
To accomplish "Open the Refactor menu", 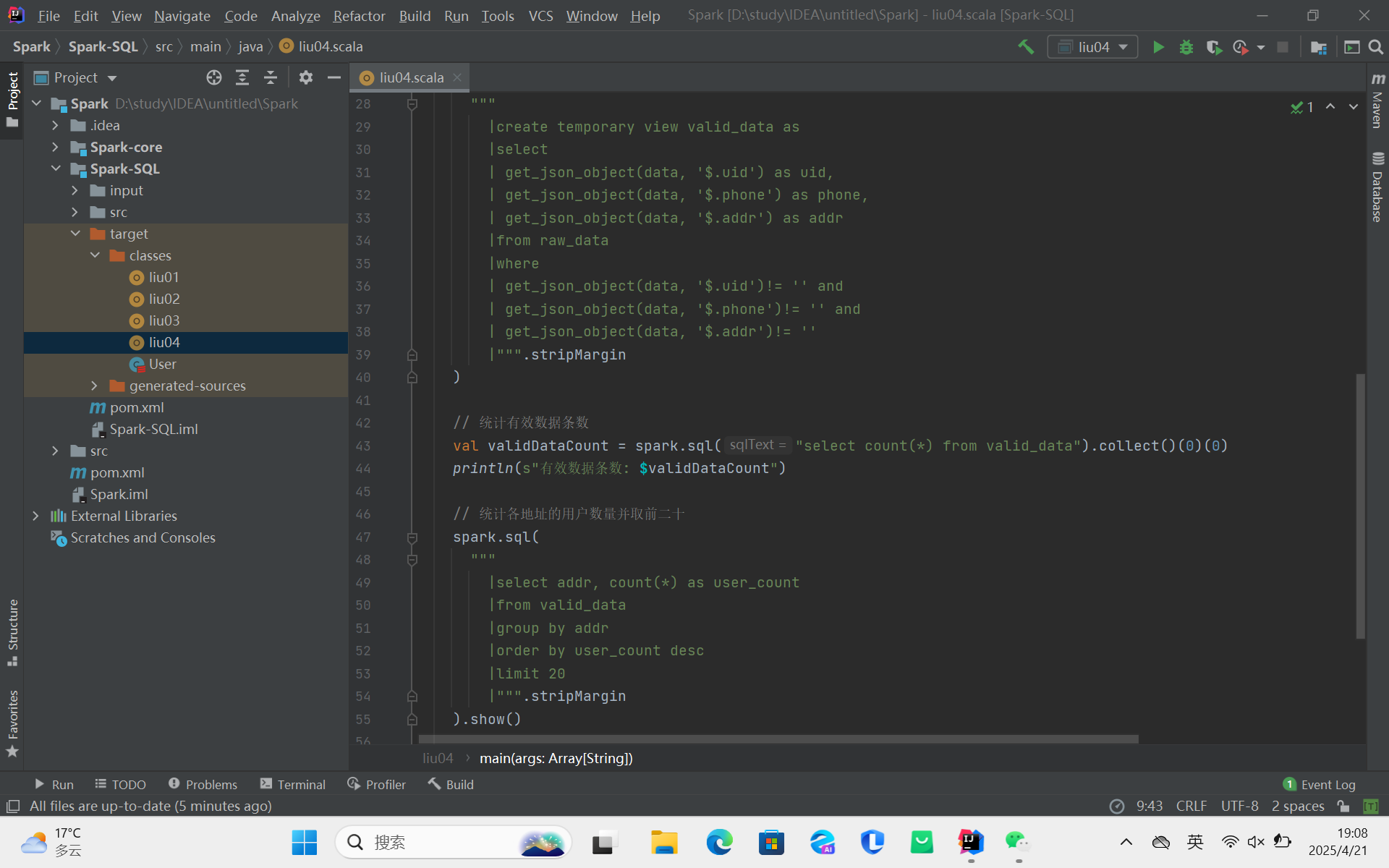I will (359, 15).
